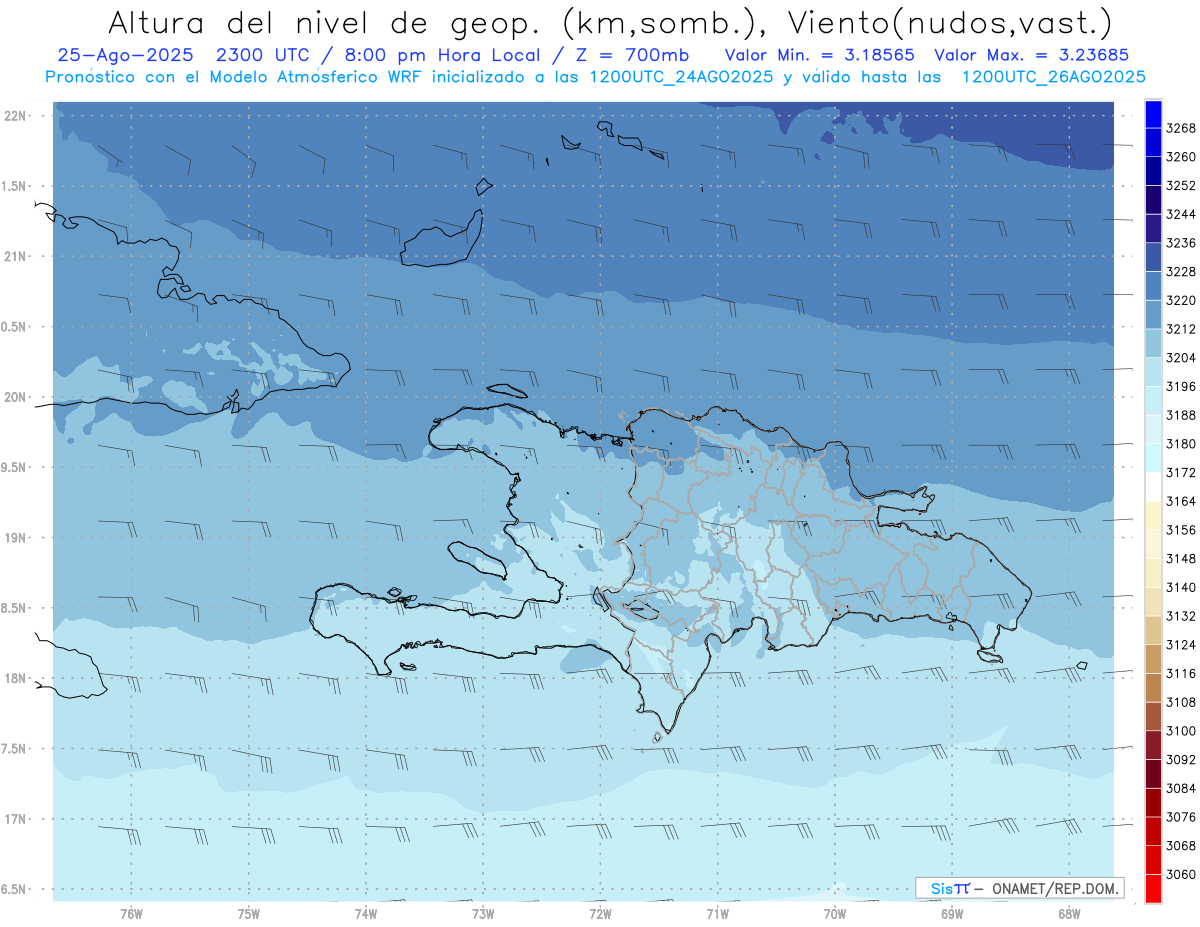Click the 70W longitude axis label
The width and height of the screenshot is (1200, 927).
(x=835, y=913)
